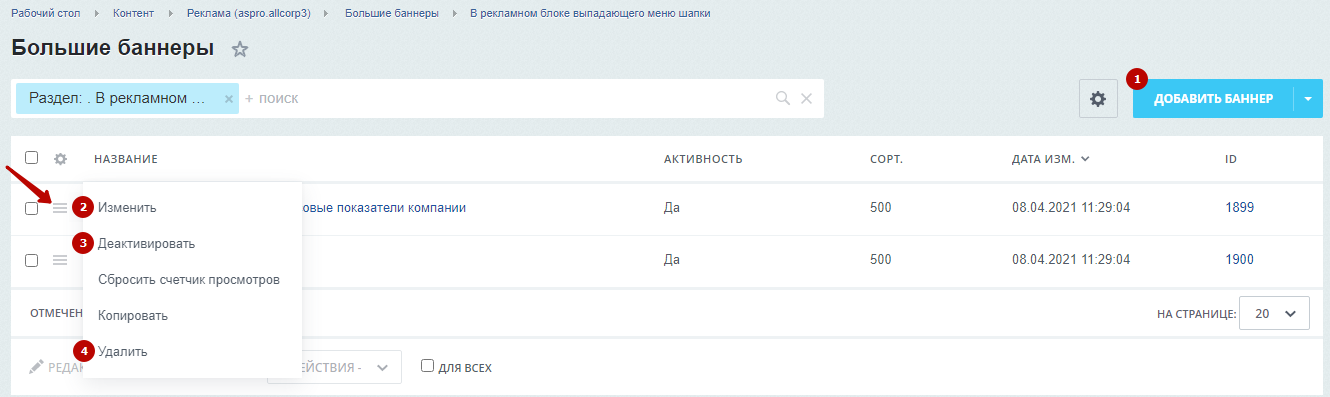Click the search magnifier icon
Viewport: 1330px width, 397px height.
[x=783, y=99]
